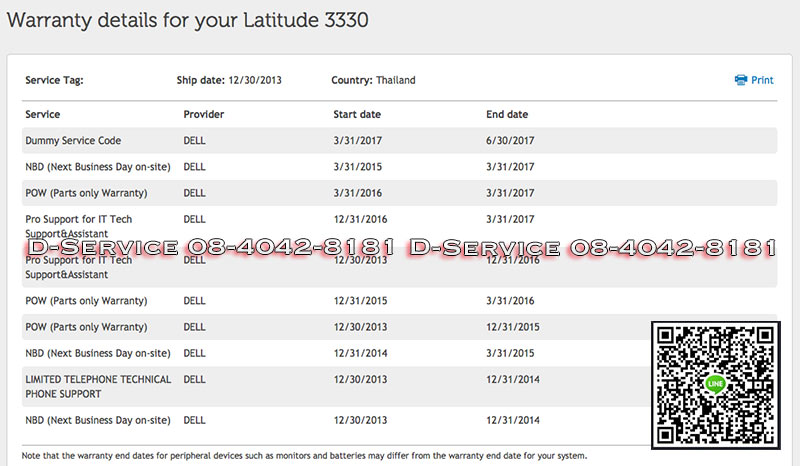Screen dimensions: 800x466
Task: Select start date 12/31/2015 in POW row
Action: 360,301
